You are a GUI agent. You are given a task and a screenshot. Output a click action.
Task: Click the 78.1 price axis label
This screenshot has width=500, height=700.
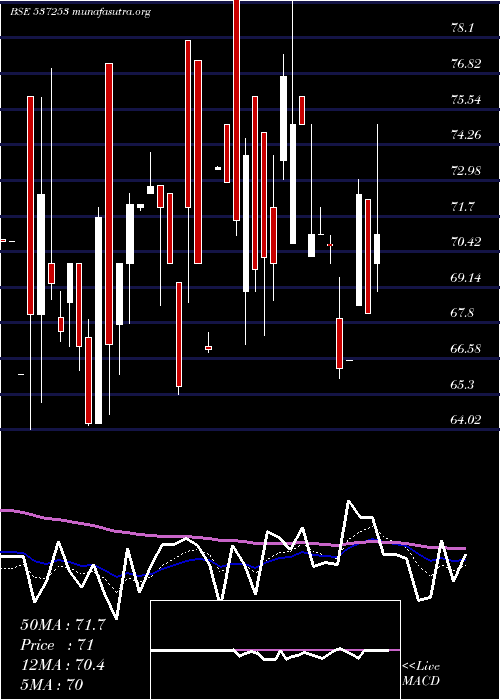[x=462, y=28]
